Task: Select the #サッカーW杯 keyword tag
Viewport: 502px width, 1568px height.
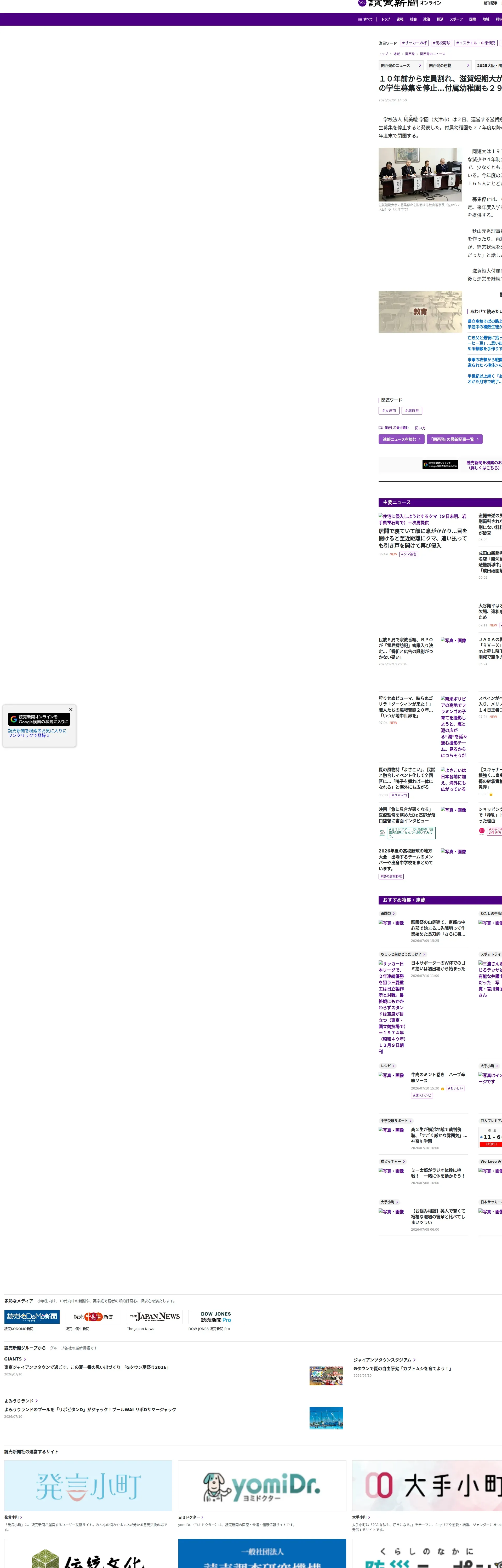Action: point(414,43)
